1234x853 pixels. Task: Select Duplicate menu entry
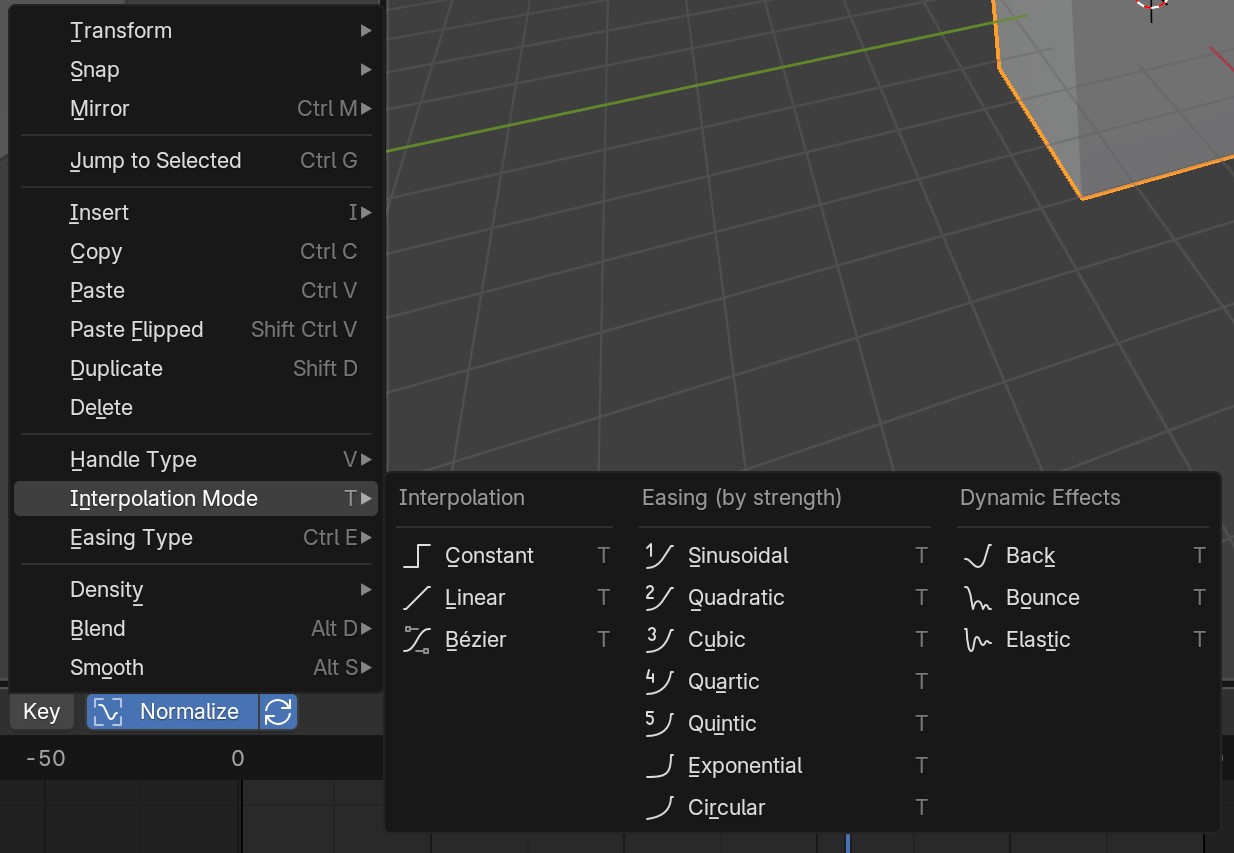(196, 369)
